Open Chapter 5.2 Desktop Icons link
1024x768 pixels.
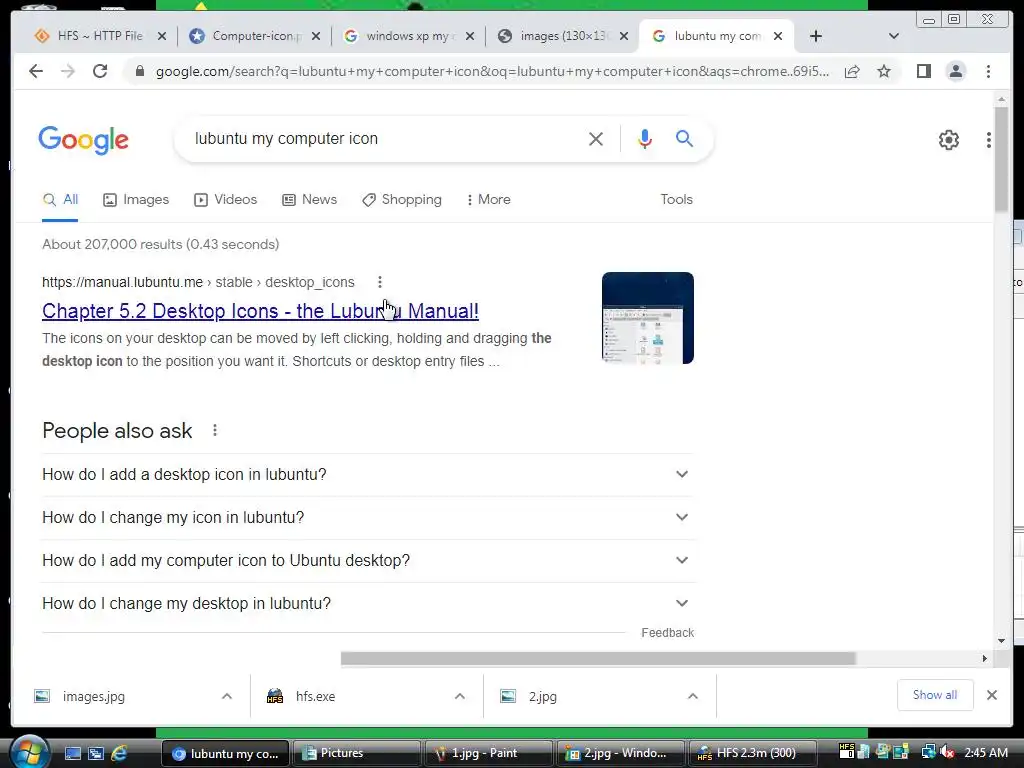(260, 311)
